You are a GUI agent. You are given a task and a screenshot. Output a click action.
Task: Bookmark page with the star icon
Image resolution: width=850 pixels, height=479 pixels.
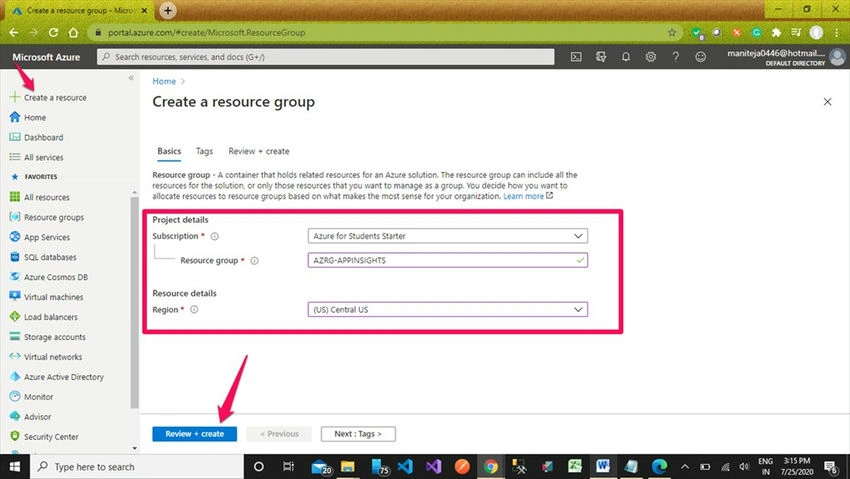[672, 33]
